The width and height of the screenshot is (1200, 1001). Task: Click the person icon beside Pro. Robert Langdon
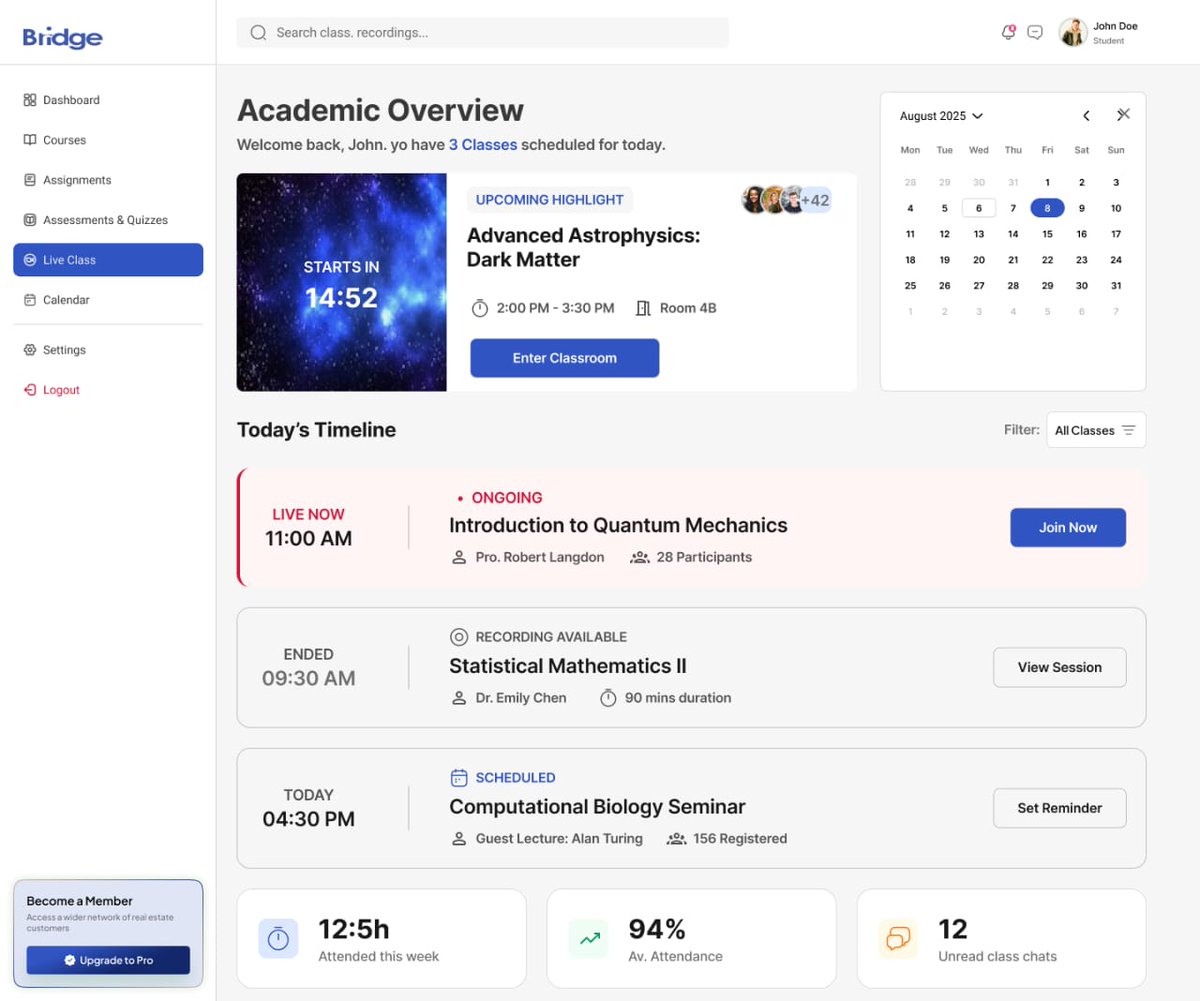click(x=459, y=557)
